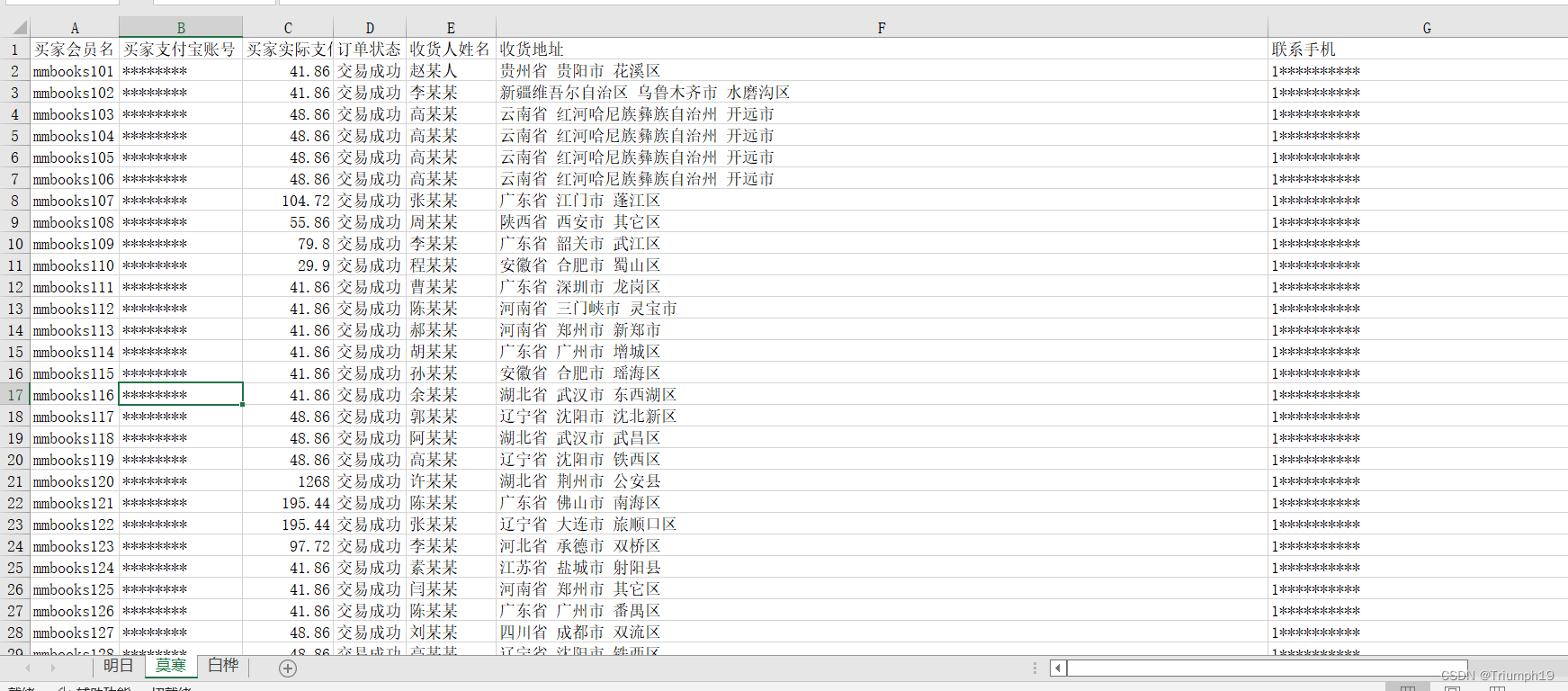Click the recipient cell 余某某
Image resolution: width=1568 pixels, height=691 pixels.
tap(451, 395)
